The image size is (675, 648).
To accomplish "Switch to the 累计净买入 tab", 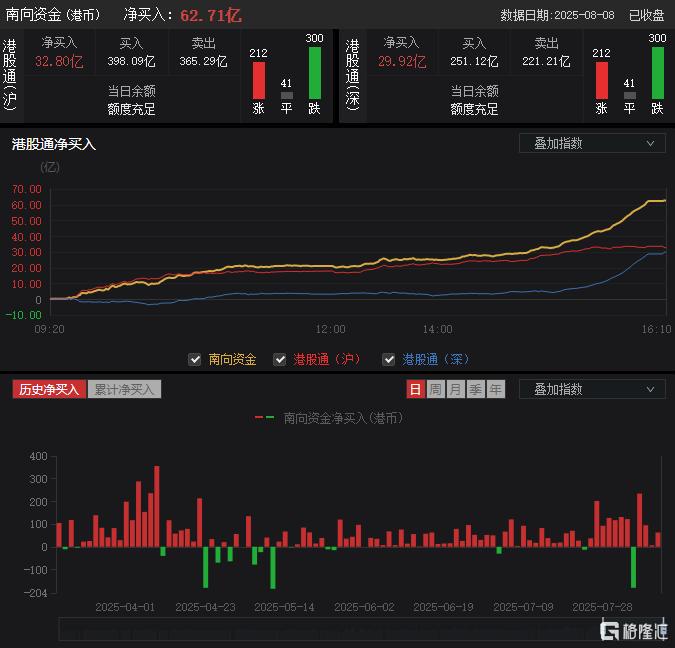I will click(124, 389).
